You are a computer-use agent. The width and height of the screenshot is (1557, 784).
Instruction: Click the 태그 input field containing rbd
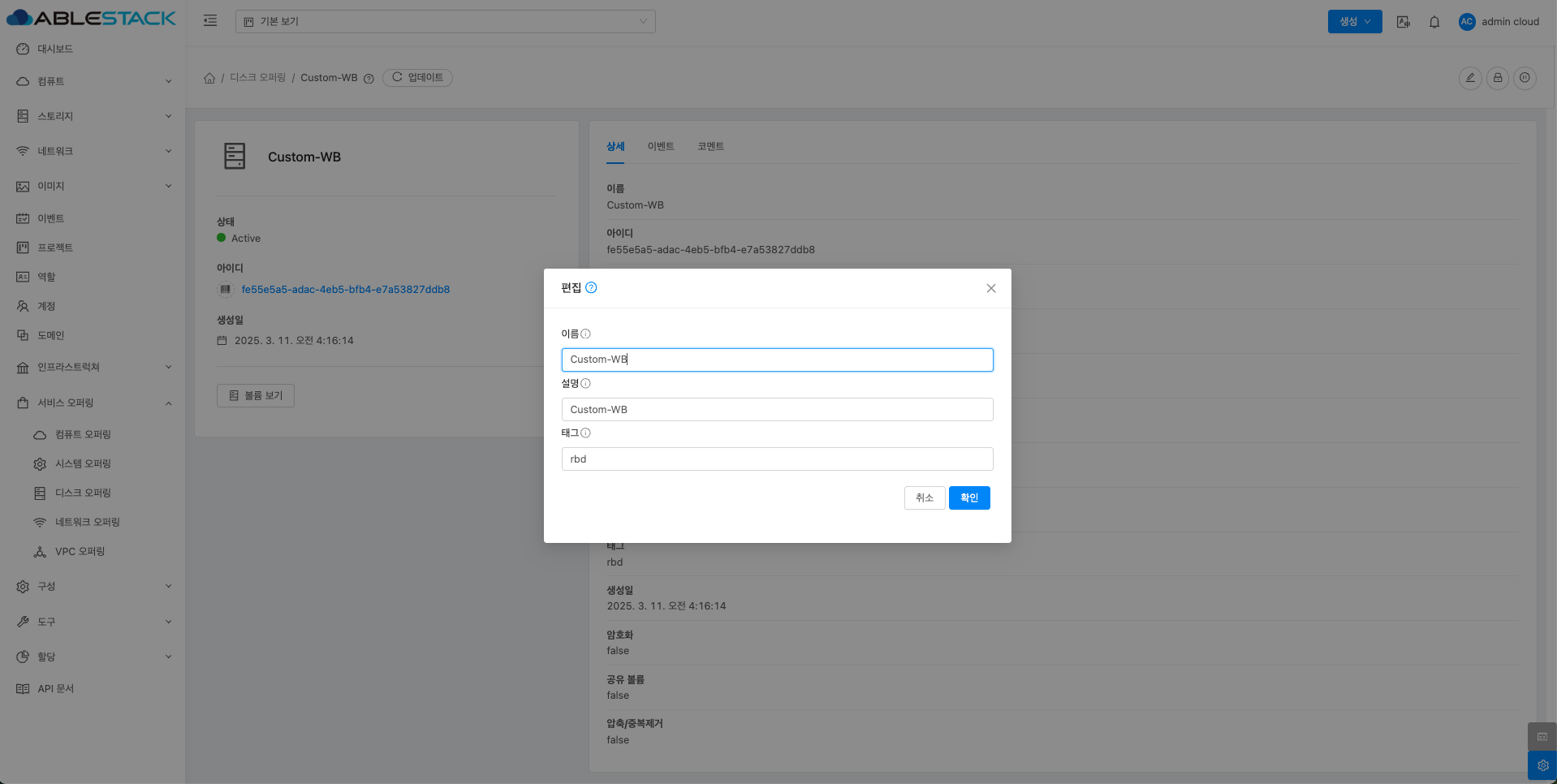point(777,459)
